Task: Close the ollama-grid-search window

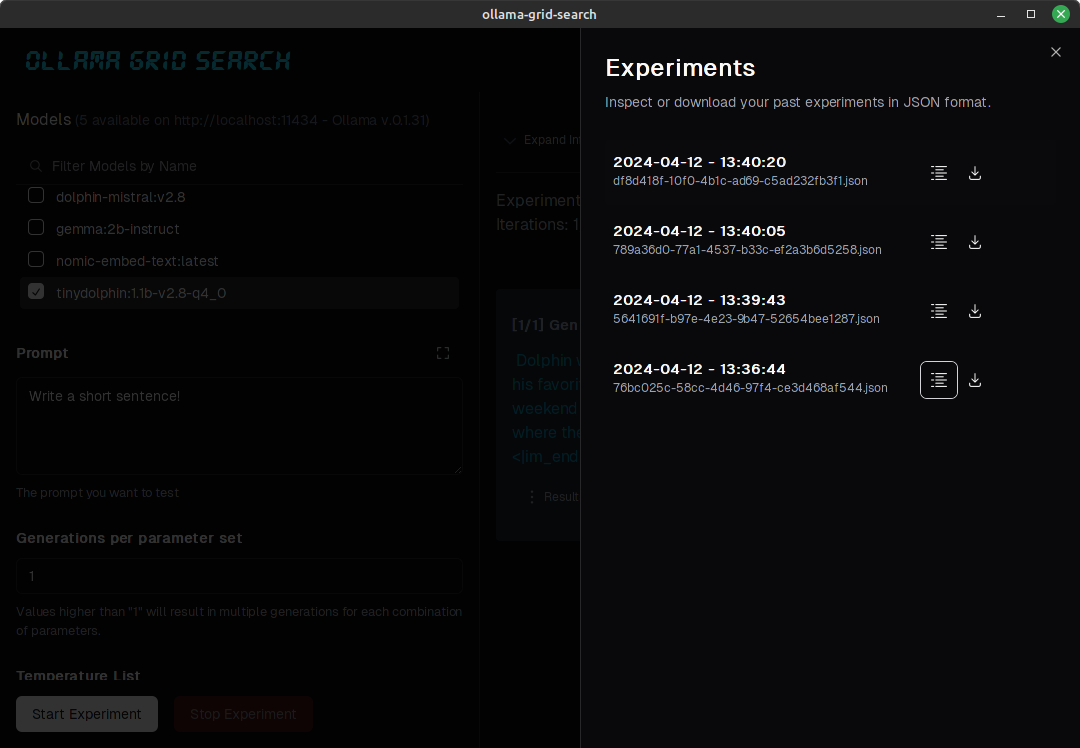Action: coord(1061,14)
